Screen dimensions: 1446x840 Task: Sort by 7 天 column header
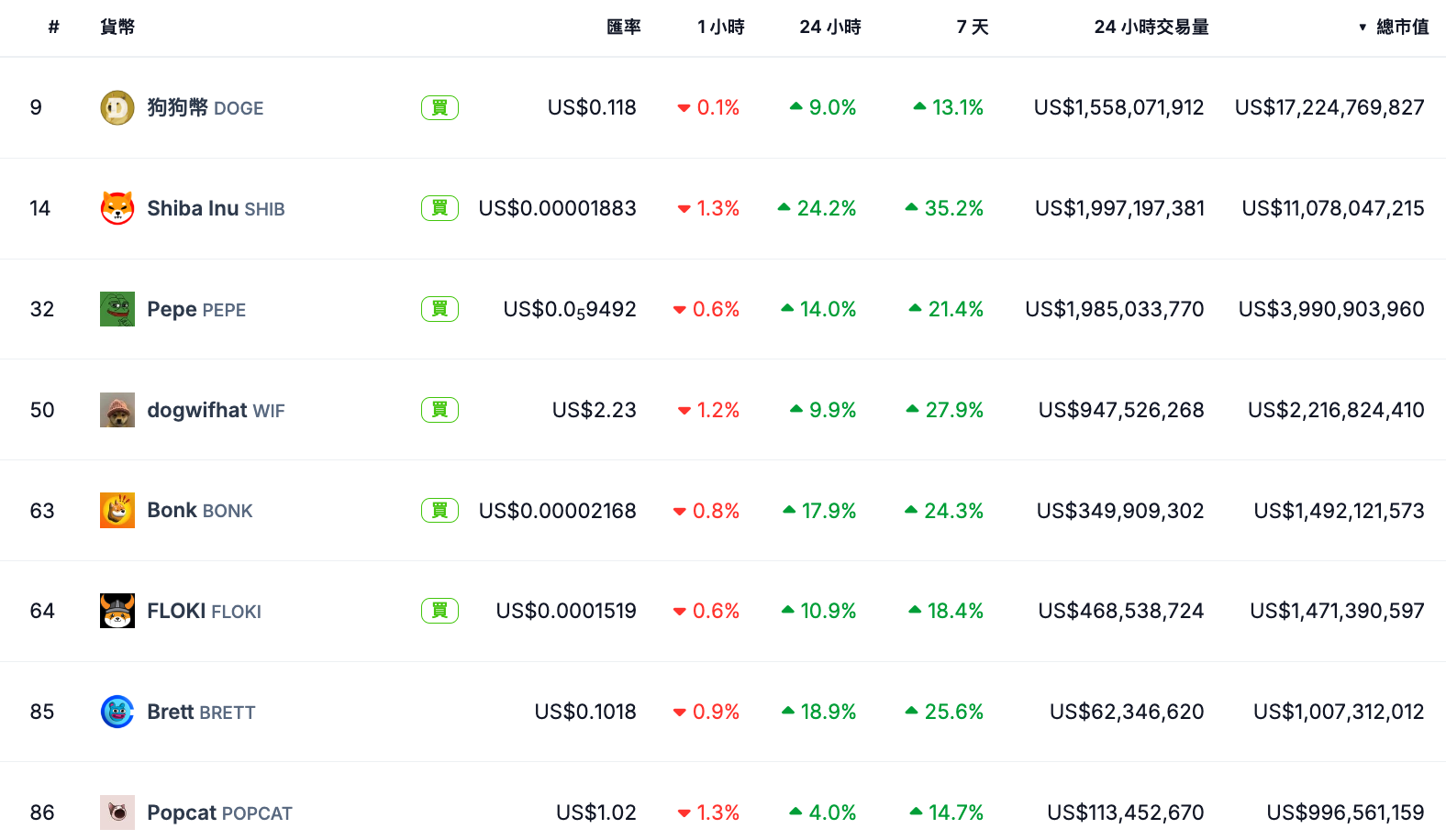pyautogui.click(x=972, y=28)
